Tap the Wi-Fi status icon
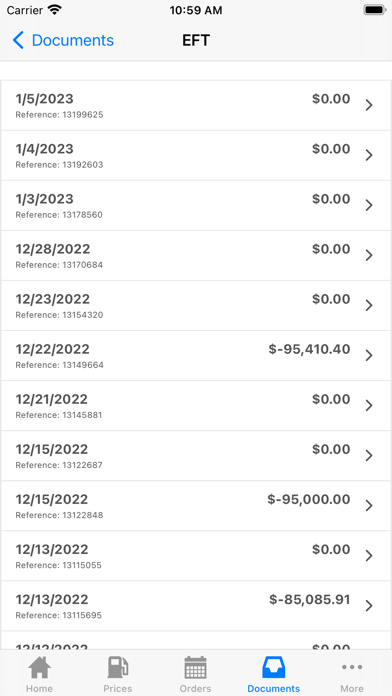The height and width of the screenshot is (696, 392). point(55,10)
